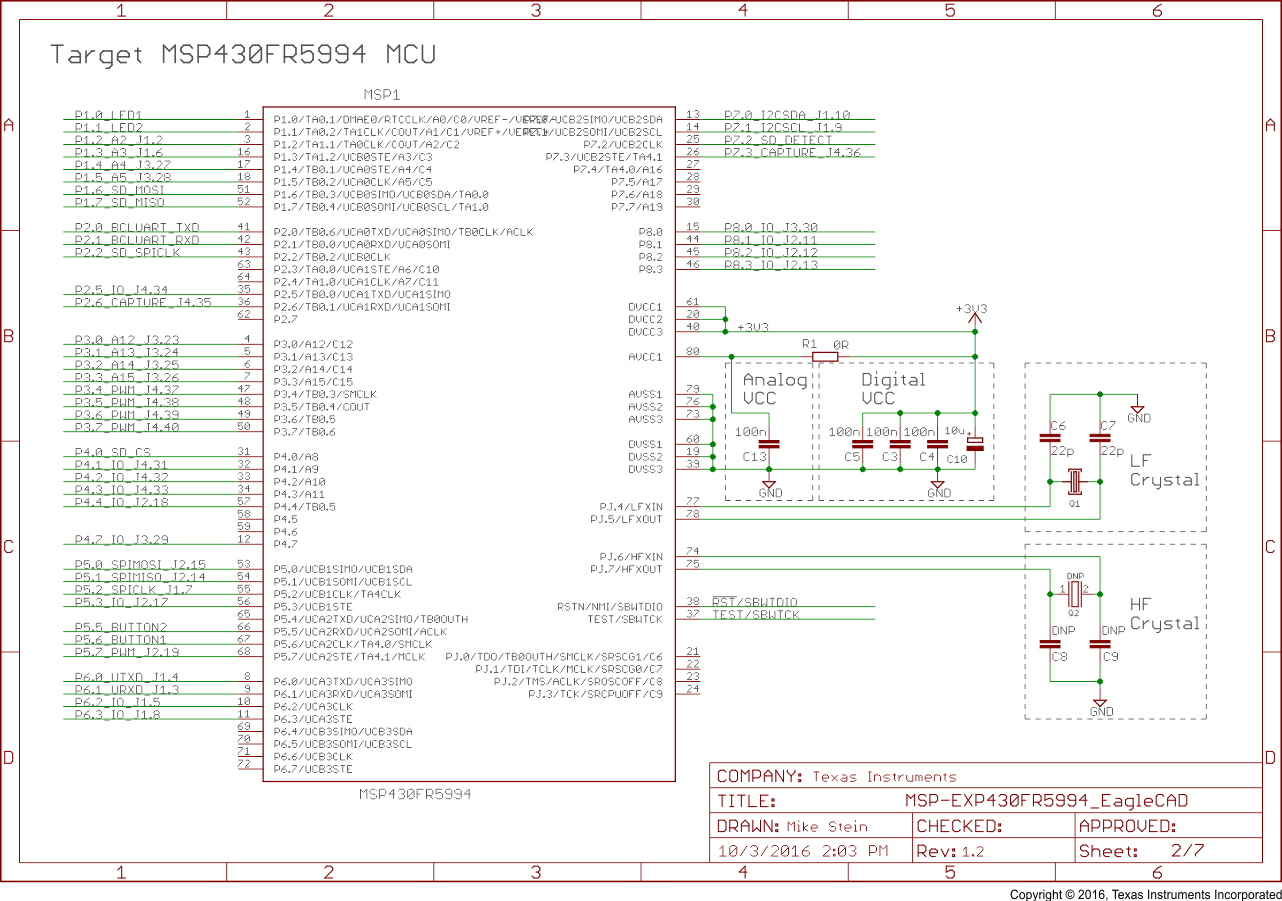The width and height of the screenshot is (1282, 901).
Task: Click the Rev: 1.2 field
Action: click(950, 852)
